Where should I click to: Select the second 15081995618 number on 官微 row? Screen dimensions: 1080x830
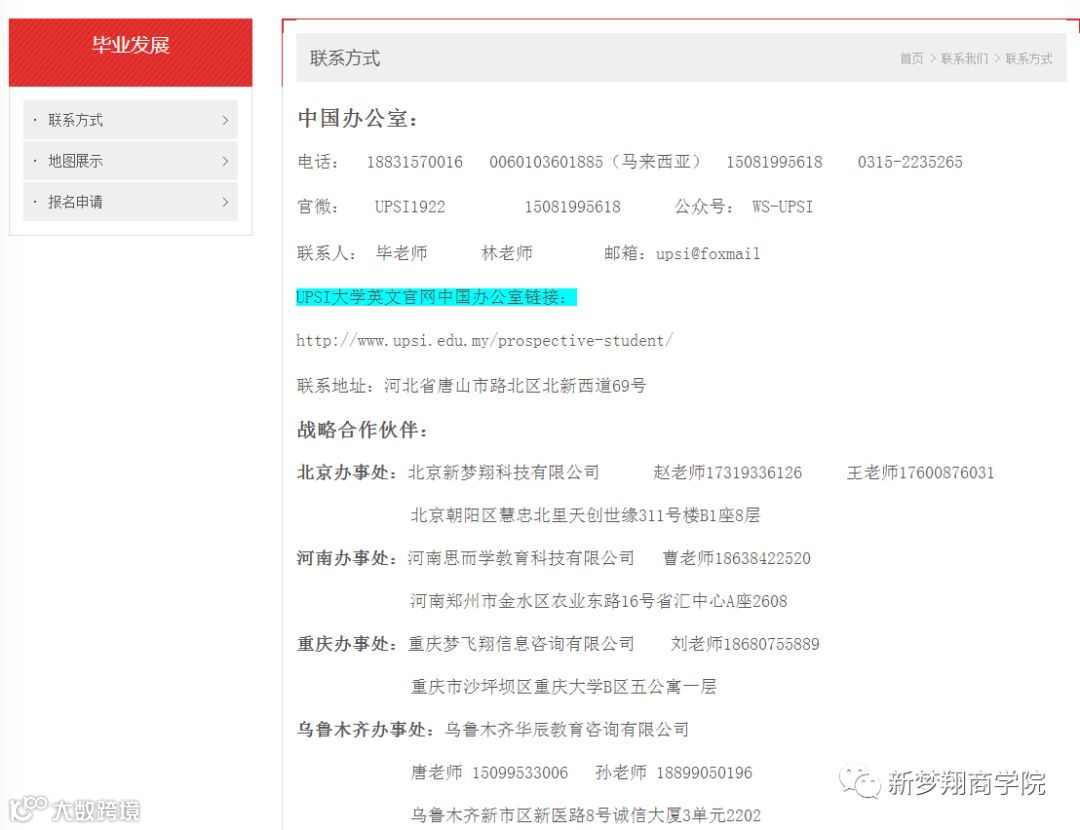tap(572, 207)
